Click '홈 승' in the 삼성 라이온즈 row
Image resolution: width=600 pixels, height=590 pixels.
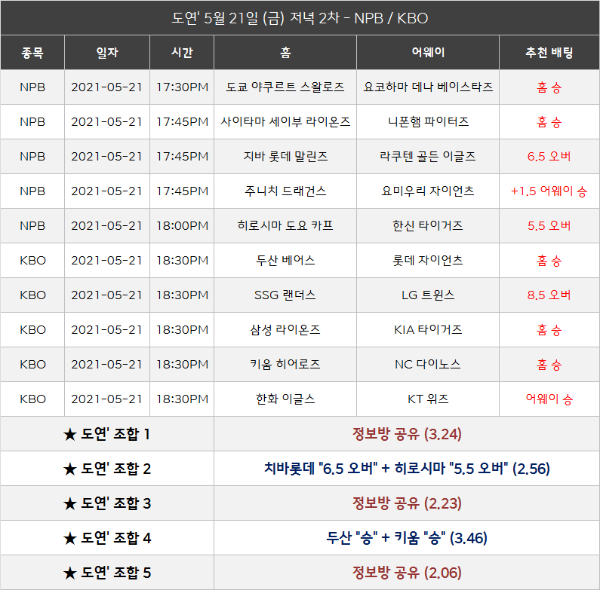point(549,330)
